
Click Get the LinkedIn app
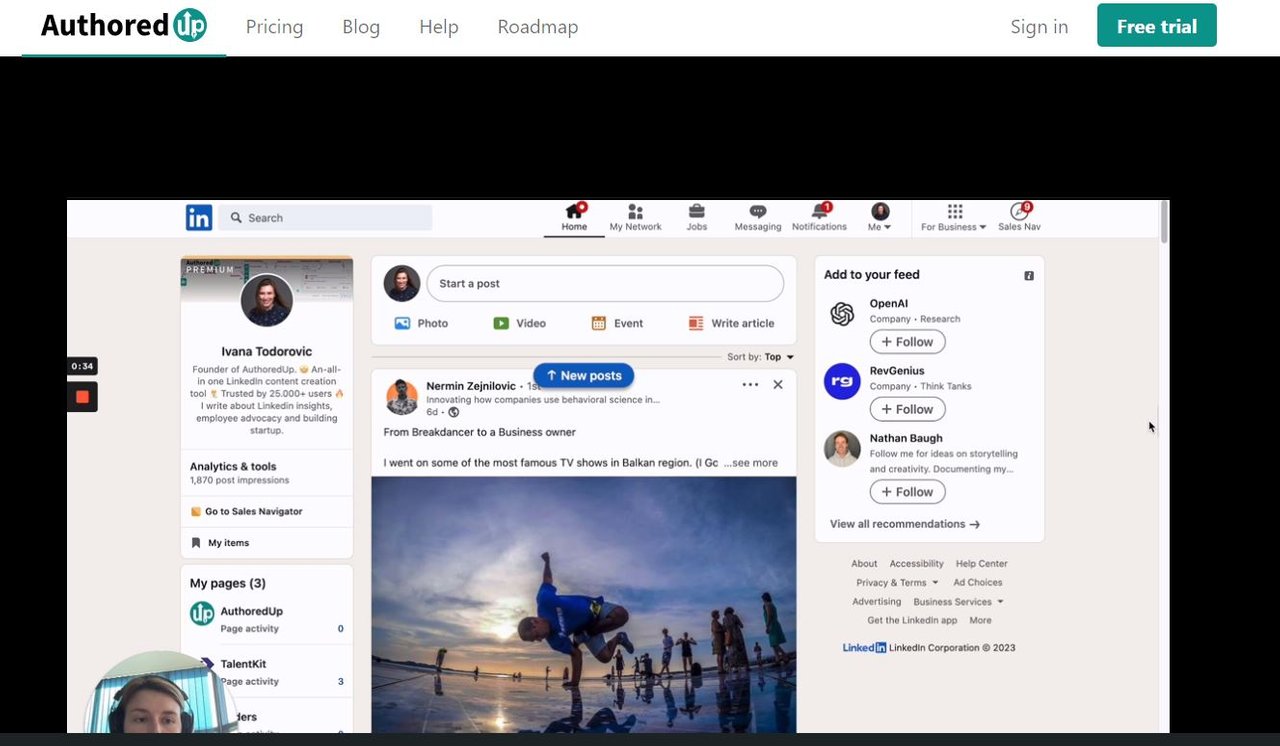tap(912, 621)
